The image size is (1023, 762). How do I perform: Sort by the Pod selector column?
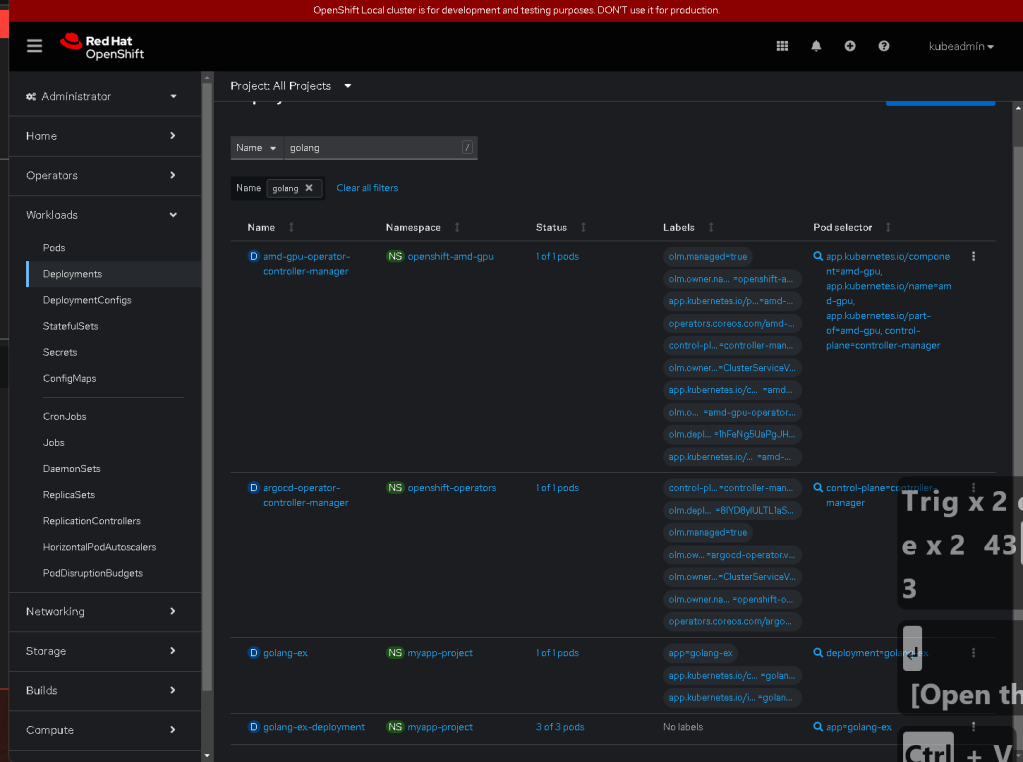851,227
